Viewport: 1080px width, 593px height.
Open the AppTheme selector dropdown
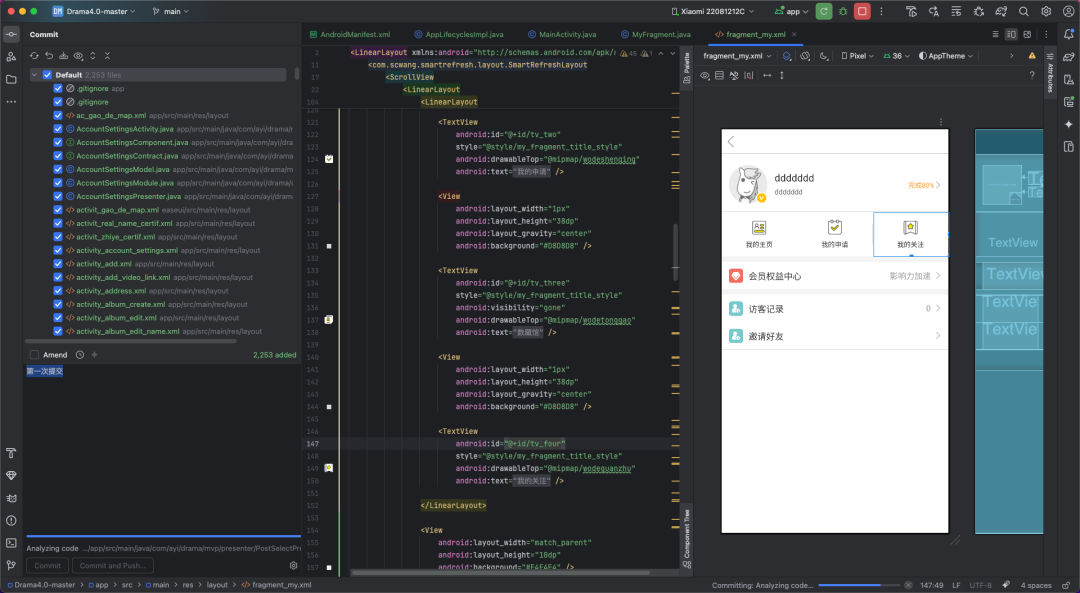click(x=943, y=56)
